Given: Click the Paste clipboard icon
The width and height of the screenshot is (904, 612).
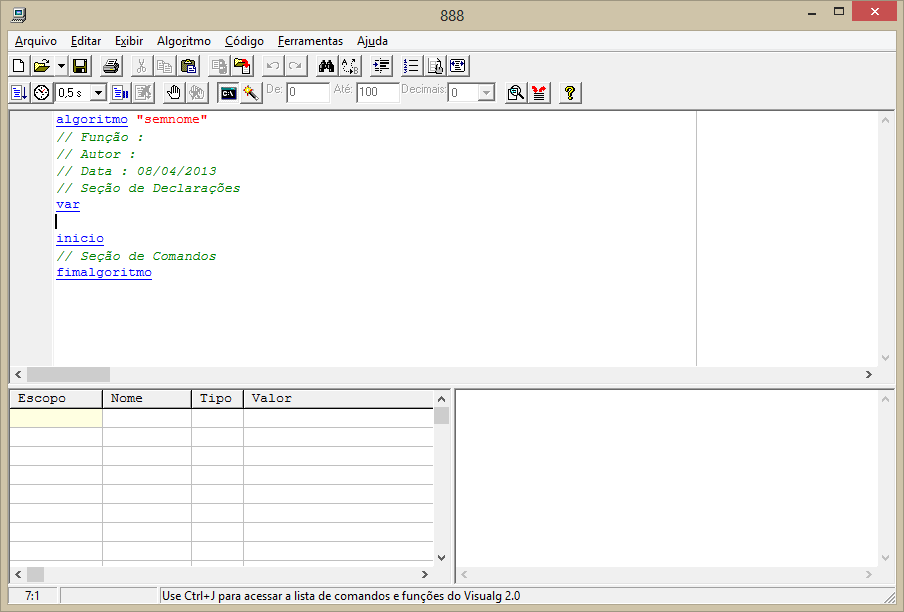Looking at the screenshot, I should click(x=188, y=67).
